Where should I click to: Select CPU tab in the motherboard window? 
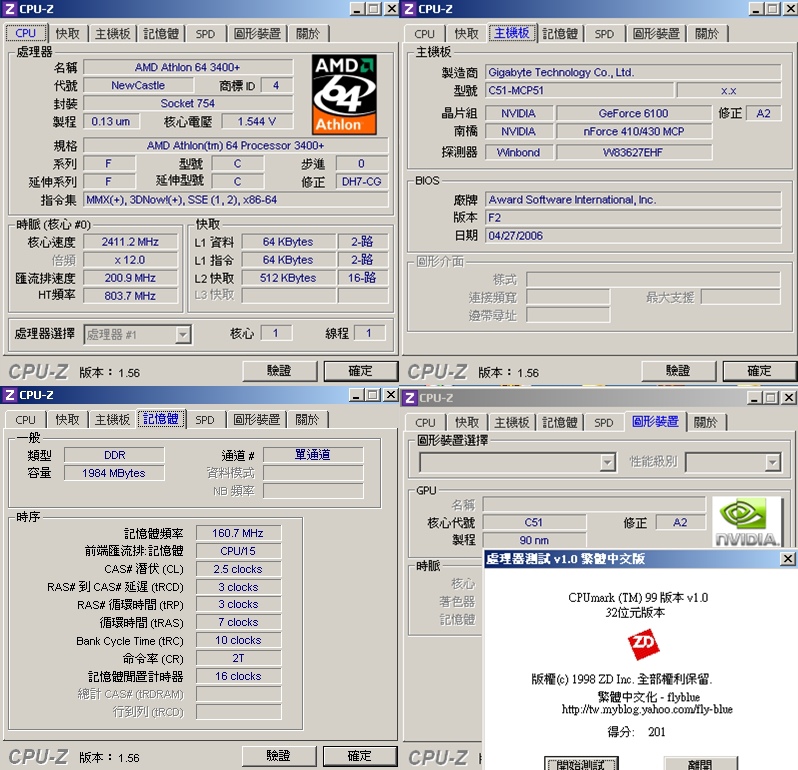[x=424, y=34]
